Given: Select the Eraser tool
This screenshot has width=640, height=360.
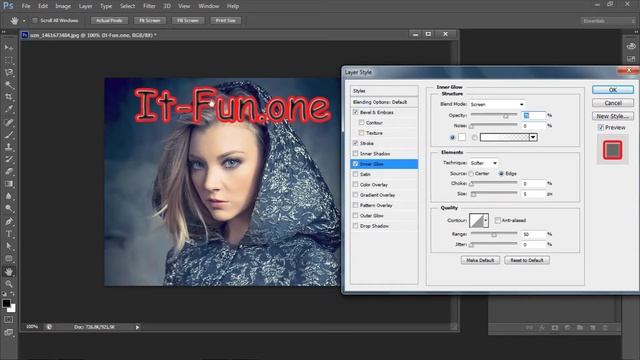Looking at the screenshot, I should coord(9,171).
